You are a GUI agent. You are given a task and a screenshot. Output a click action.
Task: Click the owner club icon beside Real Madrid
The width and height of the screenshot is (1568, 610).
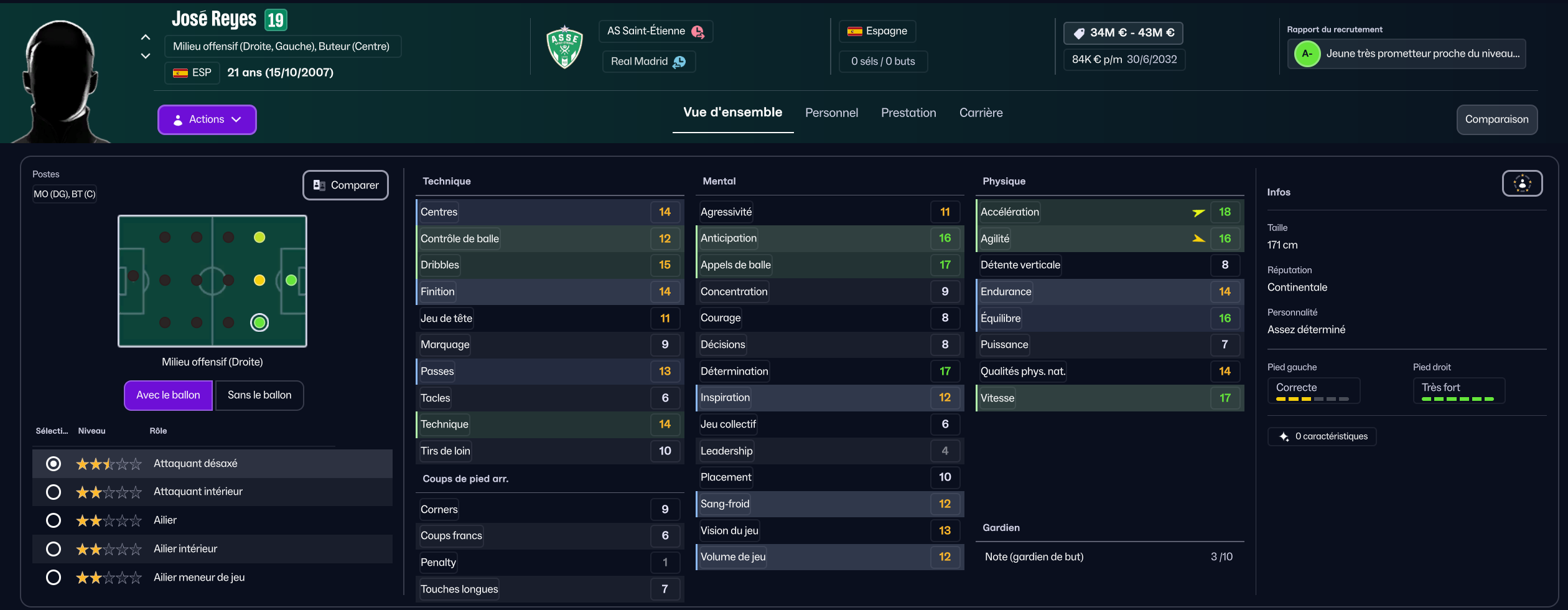click(x=679, y=62)
